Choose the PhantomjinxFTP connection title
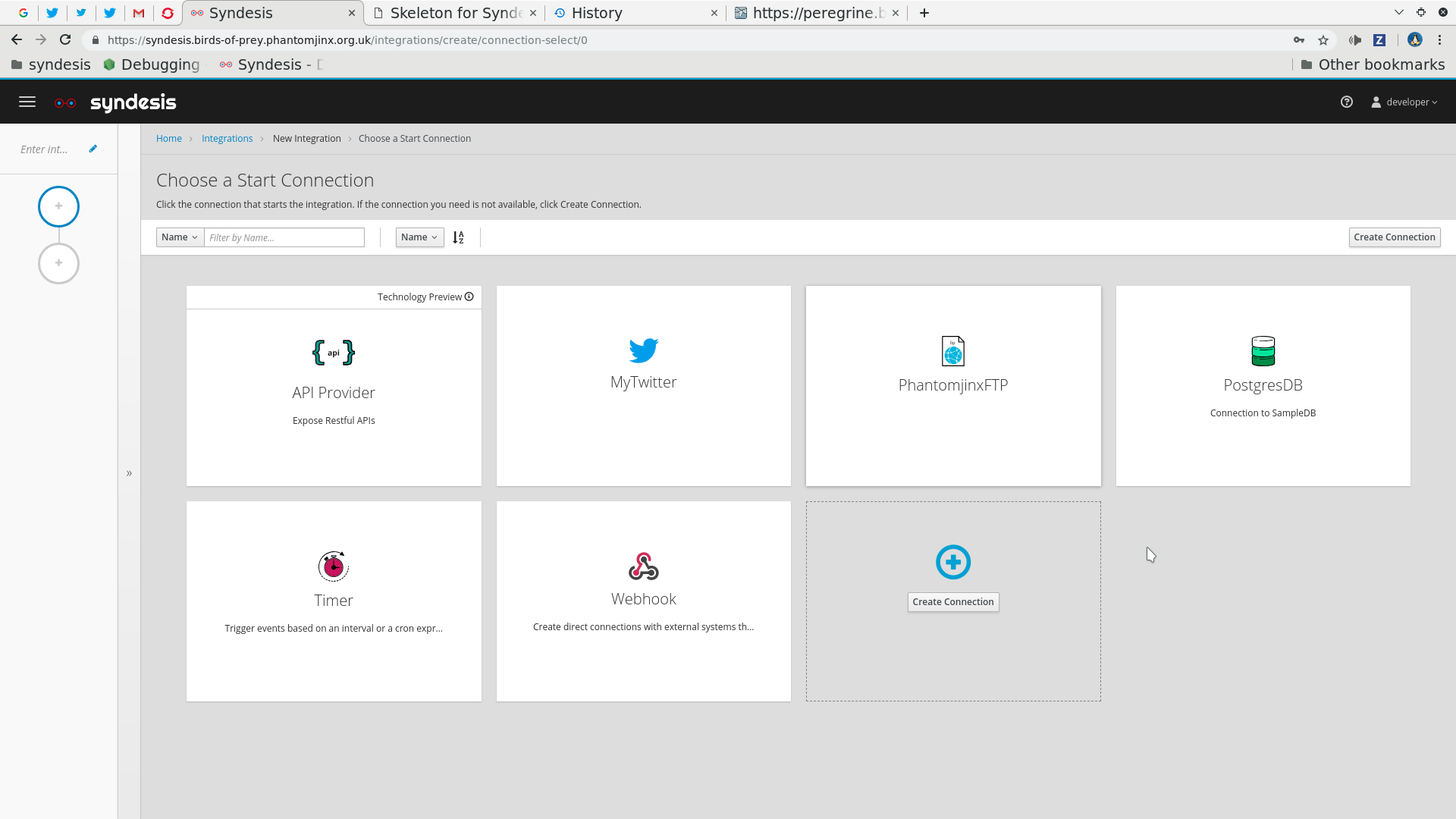This screenshot has height=819, width=1456. (x=953, y=385)
